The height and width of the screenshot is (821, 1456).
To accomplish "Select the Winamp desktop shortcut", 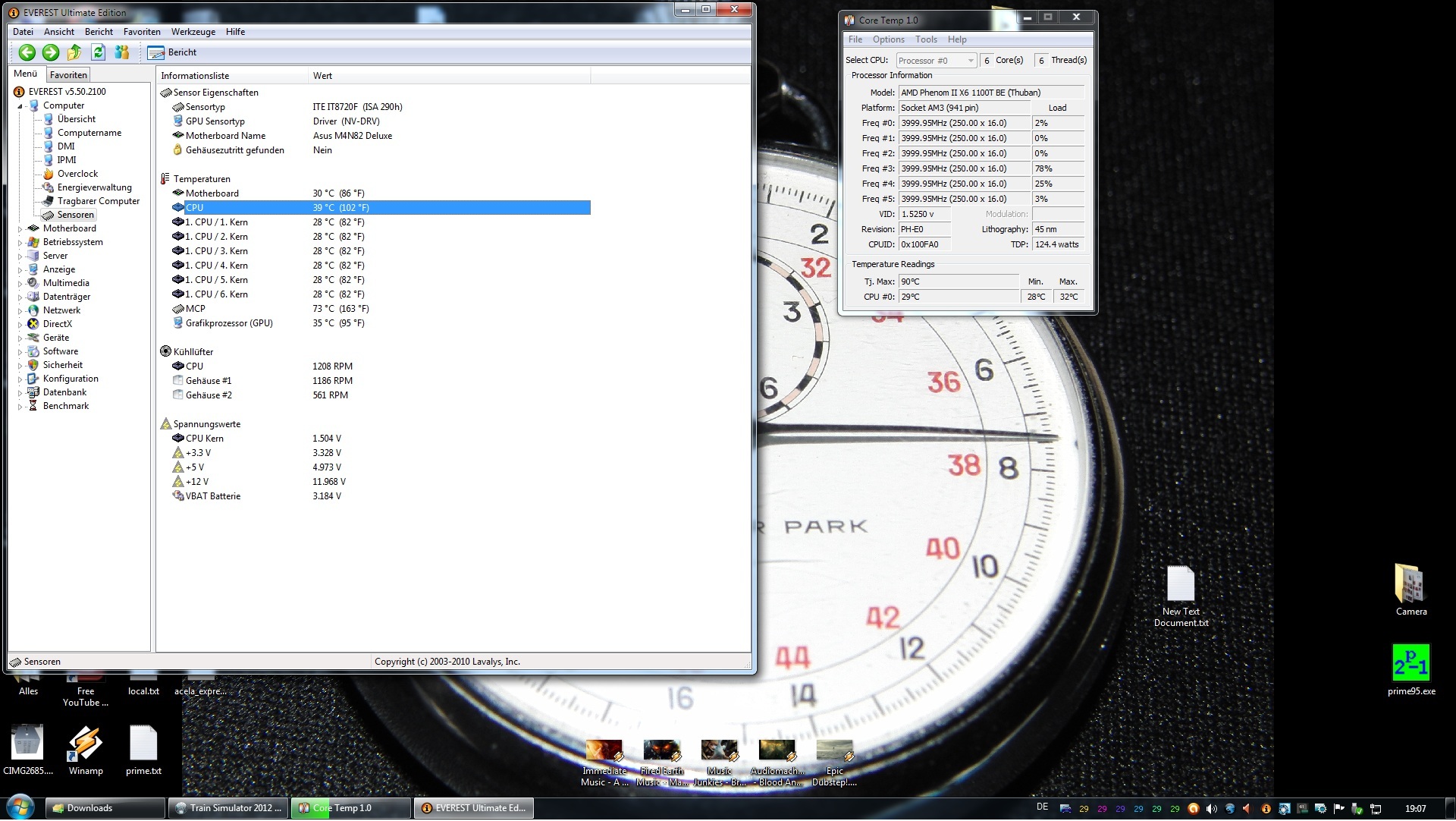I will click(x=86, y=750).
